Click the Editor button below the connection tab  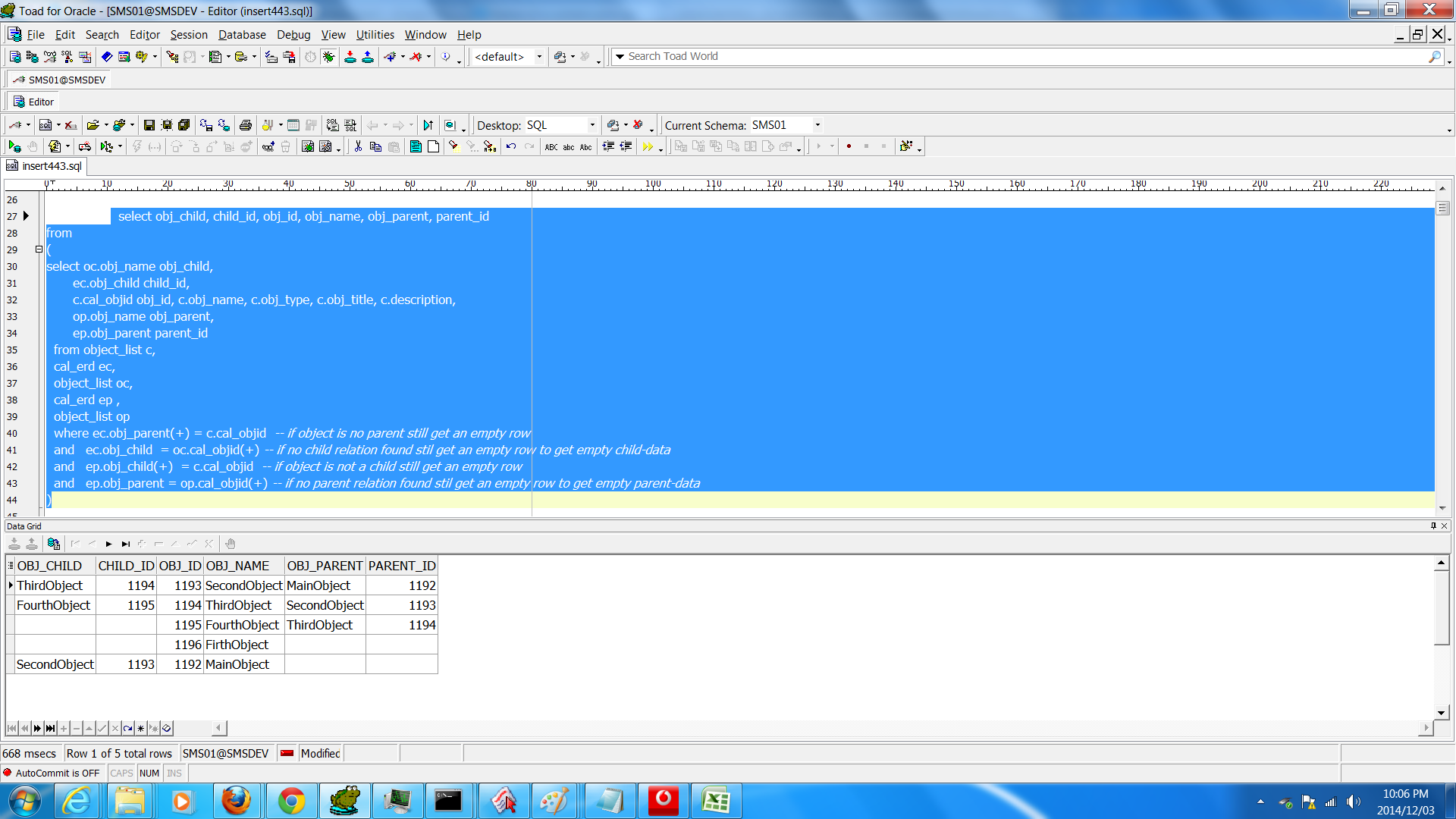click(x=33, y=101)
